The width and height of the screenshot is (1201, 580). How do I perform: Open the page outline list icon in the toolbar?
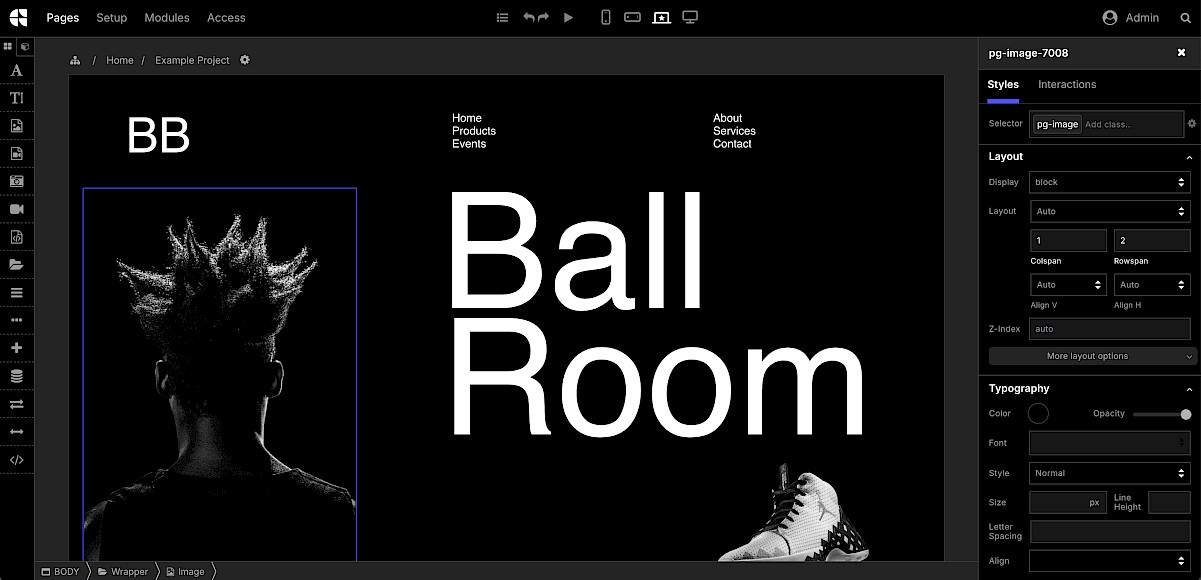(502, 17)
